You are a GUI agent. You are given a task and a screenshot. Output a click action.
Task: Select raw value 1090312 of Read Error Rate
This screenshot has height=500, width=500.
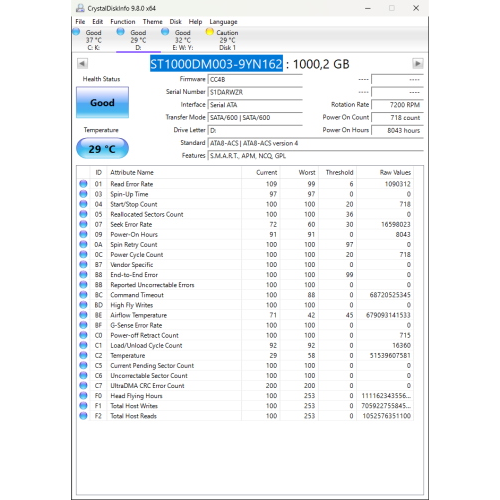(x=397, y=184)
